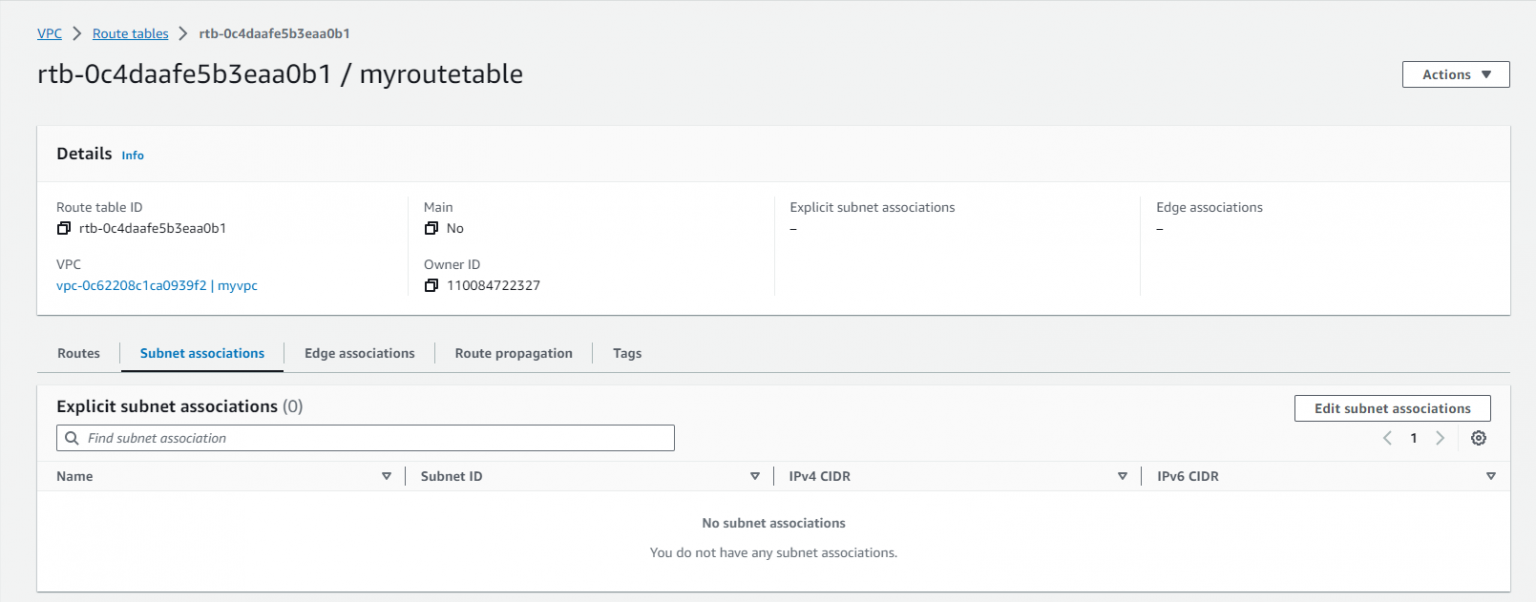Switch to the Tags tab
The image size is (1536, 602).
click(627, 353)
